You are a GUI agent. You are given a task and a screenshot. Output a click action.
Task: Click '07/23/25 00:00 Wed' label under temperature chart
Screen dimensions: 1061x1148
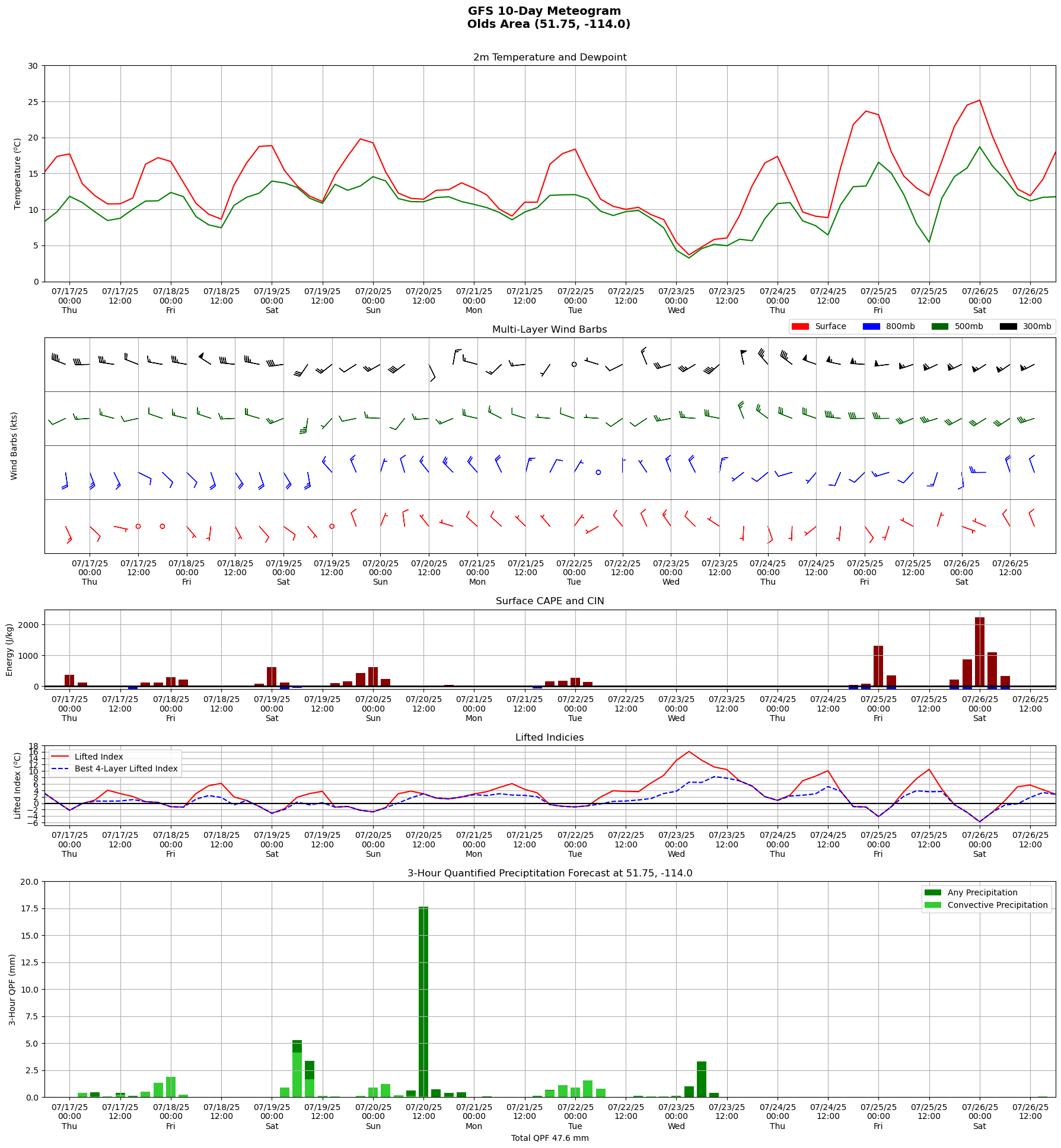(x=676, y=301)
